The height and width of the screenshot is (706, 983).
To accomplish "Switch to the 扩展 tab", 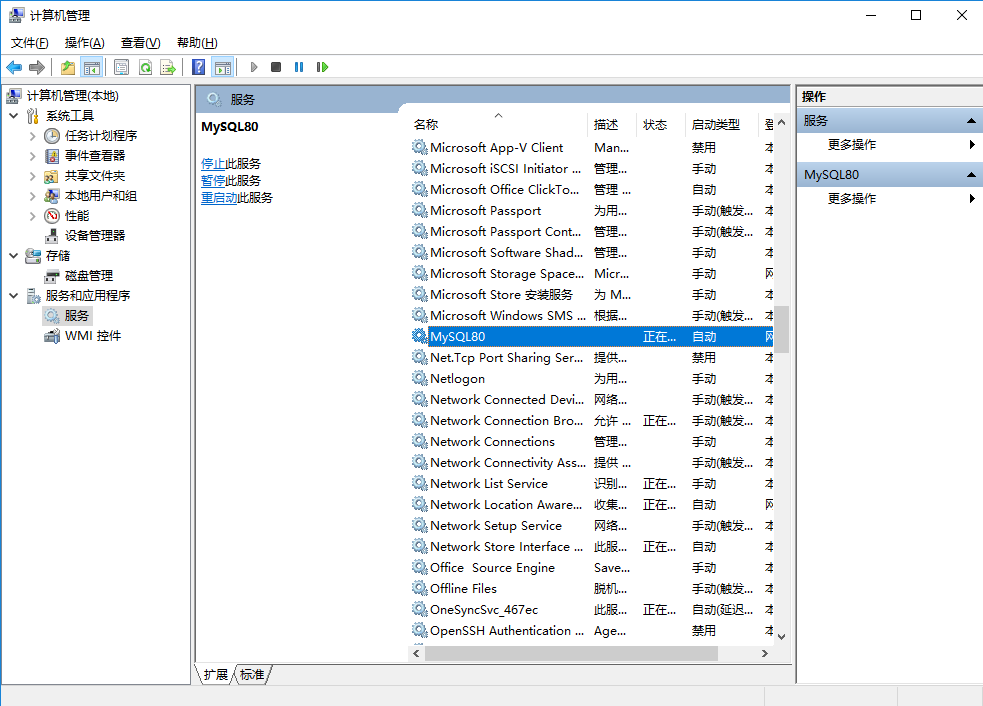I will (x=216, y=675).
